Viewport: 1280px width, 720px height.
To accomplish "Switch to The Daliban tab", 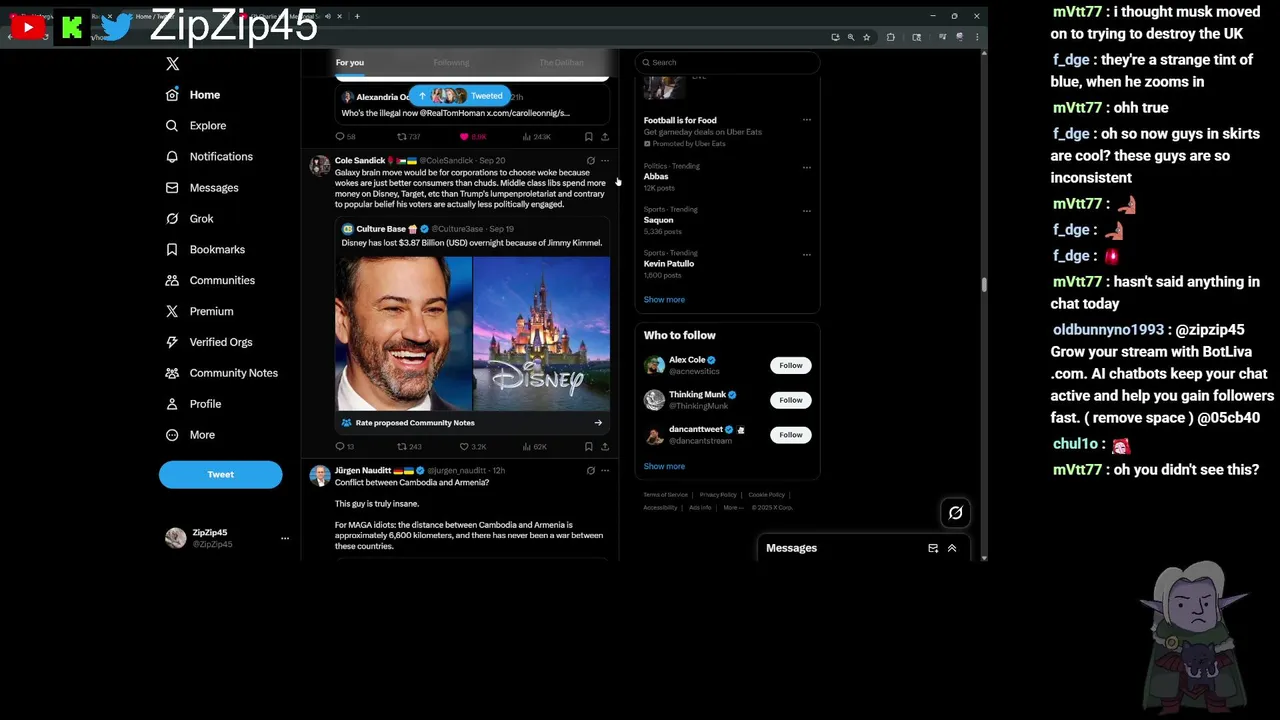I will [561, 63].
